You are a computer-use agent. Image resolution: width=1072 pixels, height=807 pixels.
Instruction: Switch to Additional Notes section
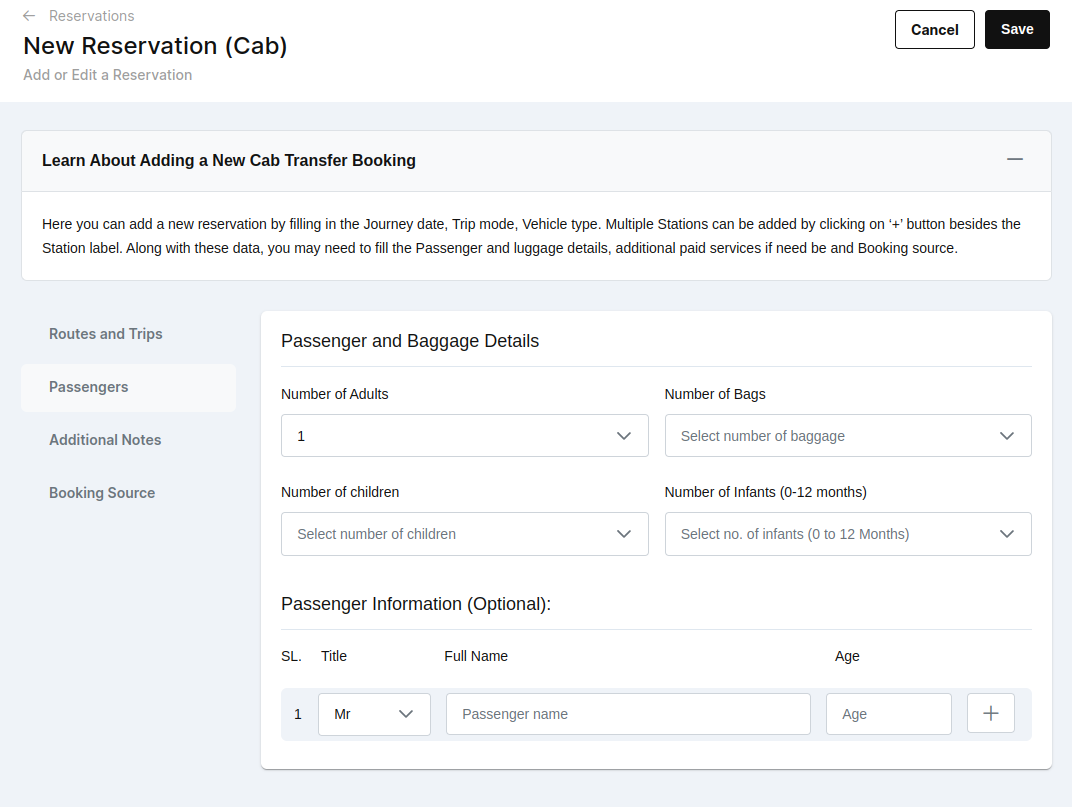pos(105,440)
